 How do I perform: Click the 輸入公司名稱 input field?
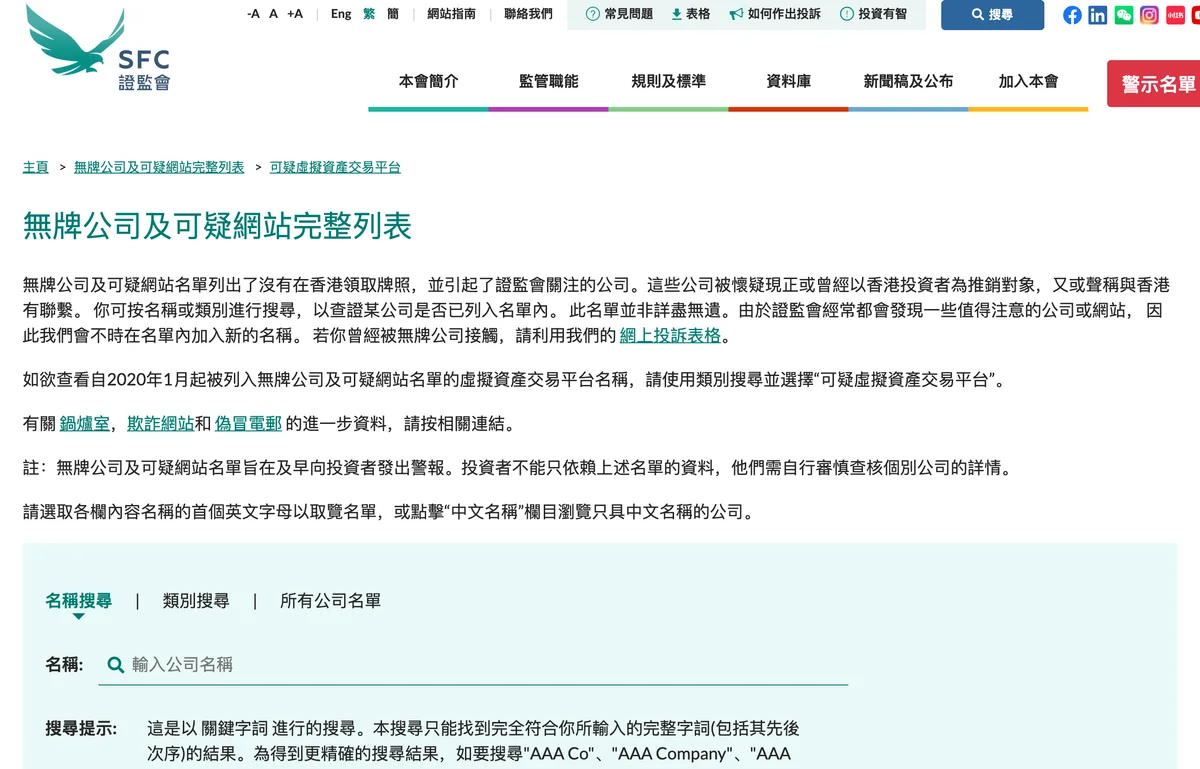tap(473, 665)
